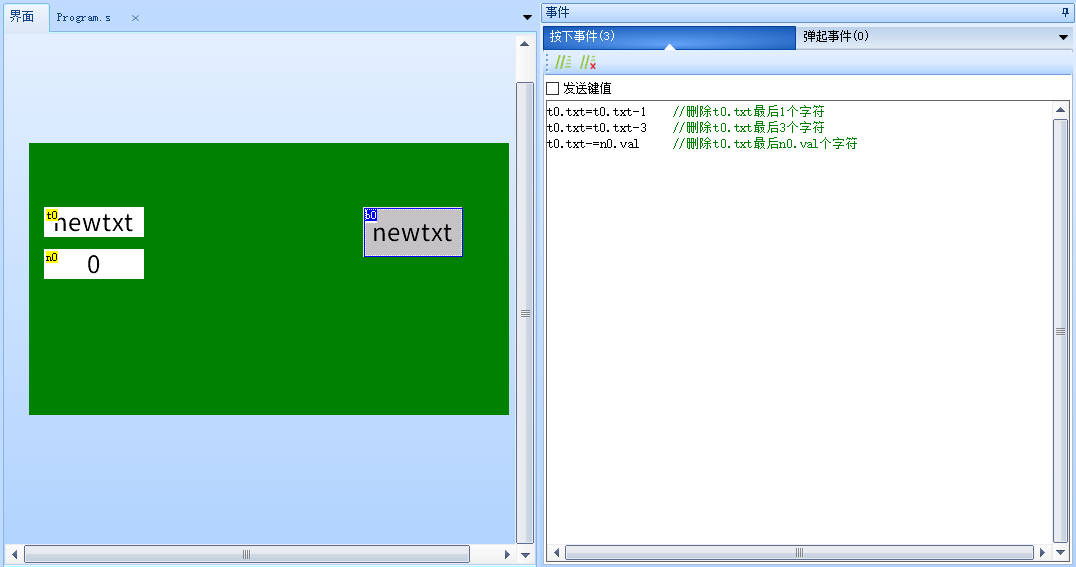
Task: Click the code line t0.txt-=n0.val
Action: 593,144
